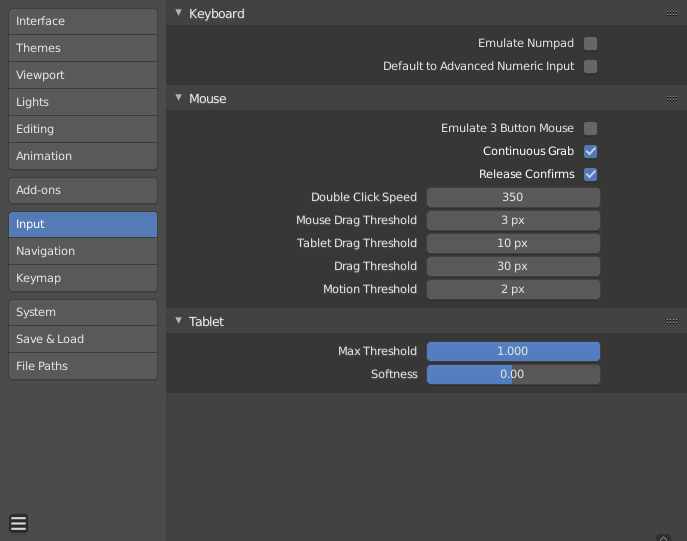Edit the Motion Threshold value
Viewport: 687px width, 541px height.
(513, 289)
